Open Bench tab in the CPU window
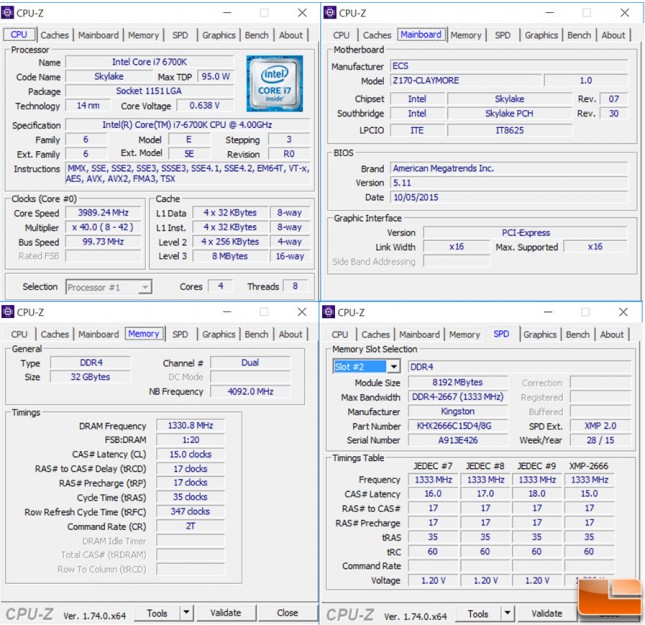 [257, 35]
